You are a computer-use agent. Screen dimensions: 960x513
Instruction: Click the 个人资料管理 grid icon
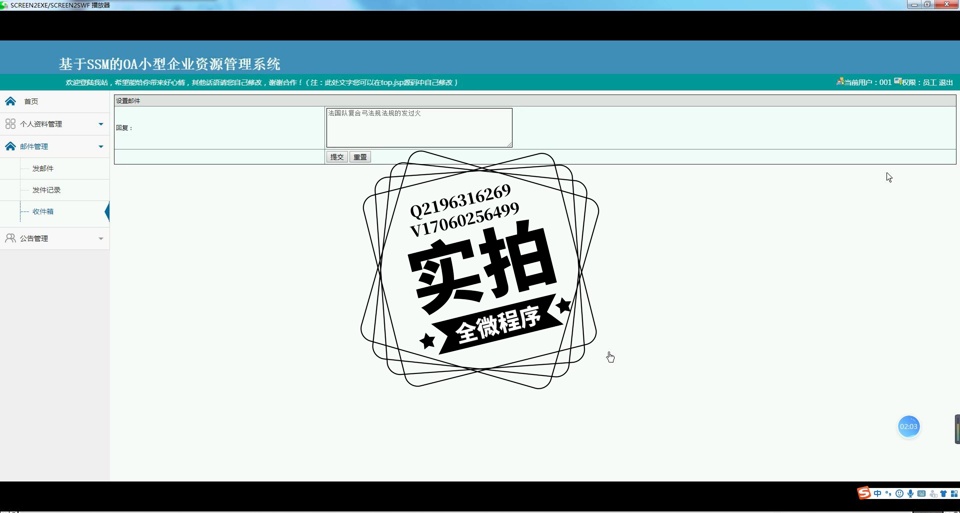[10, 124]
